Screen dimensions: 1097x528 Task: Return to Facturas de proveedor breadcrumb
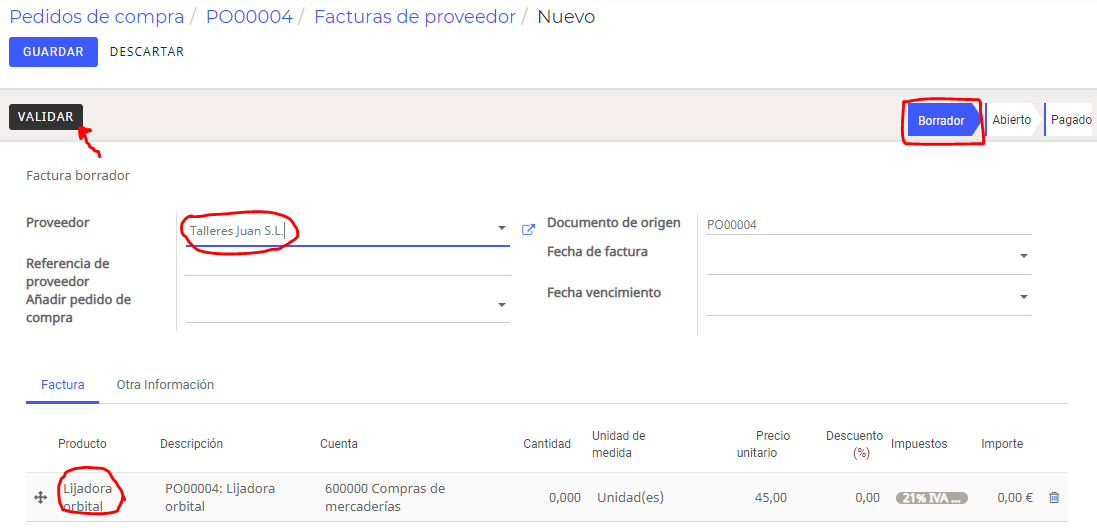[x=415, y=17]
